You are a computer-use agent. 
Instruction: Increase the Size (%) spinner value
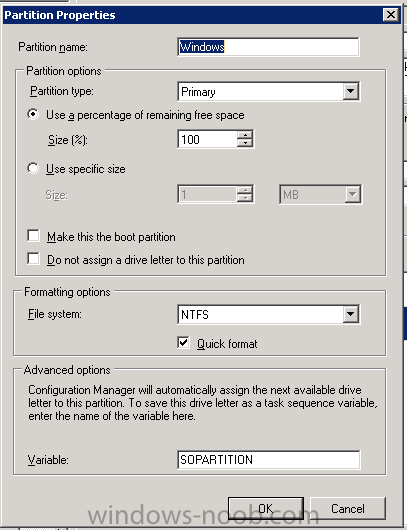click(245, 135)
